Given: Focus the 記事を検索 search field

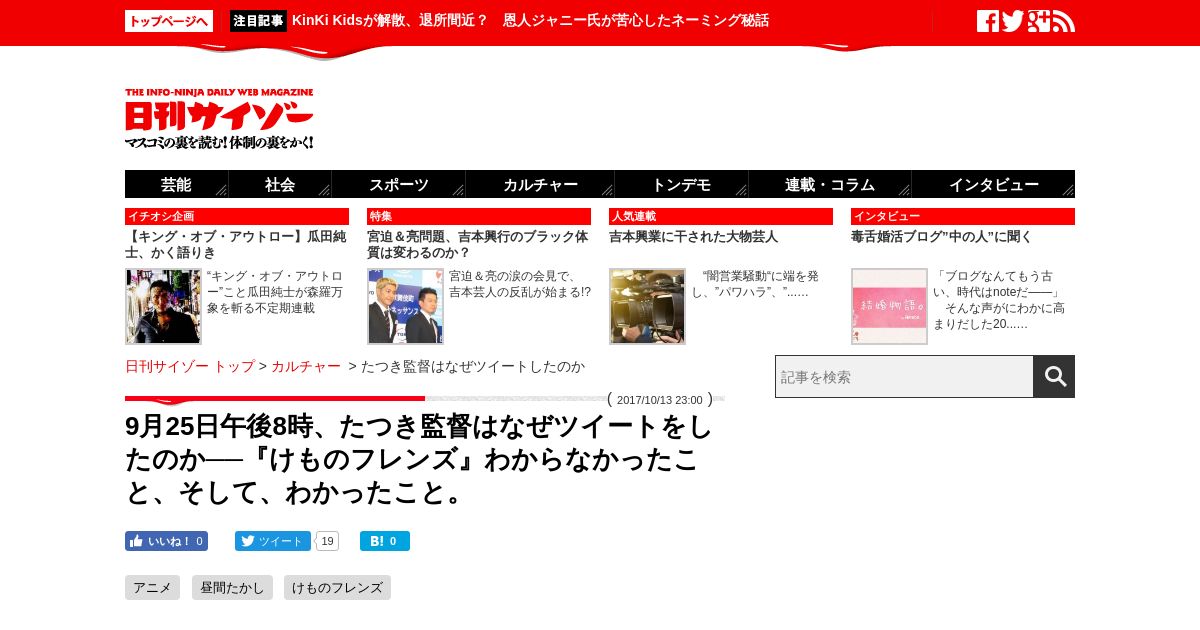Looking at the screenshot, I should 904,376.
